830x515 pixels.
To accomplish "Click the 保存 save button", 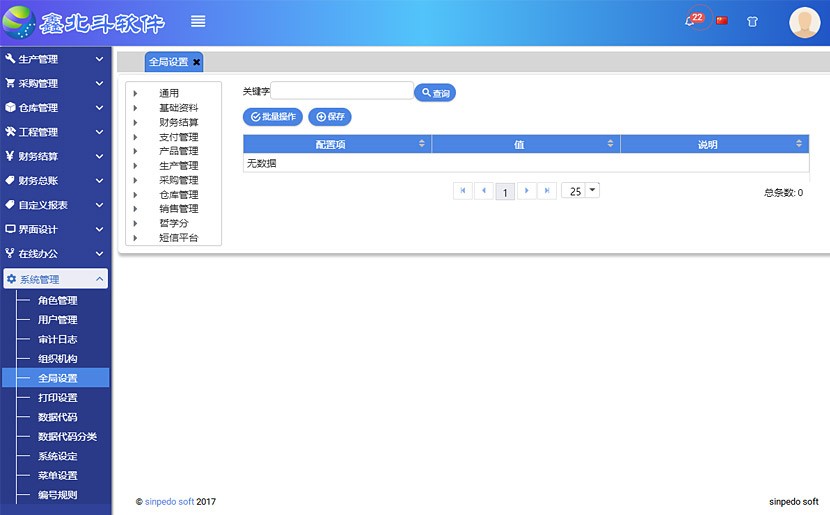I will (330, 117).
